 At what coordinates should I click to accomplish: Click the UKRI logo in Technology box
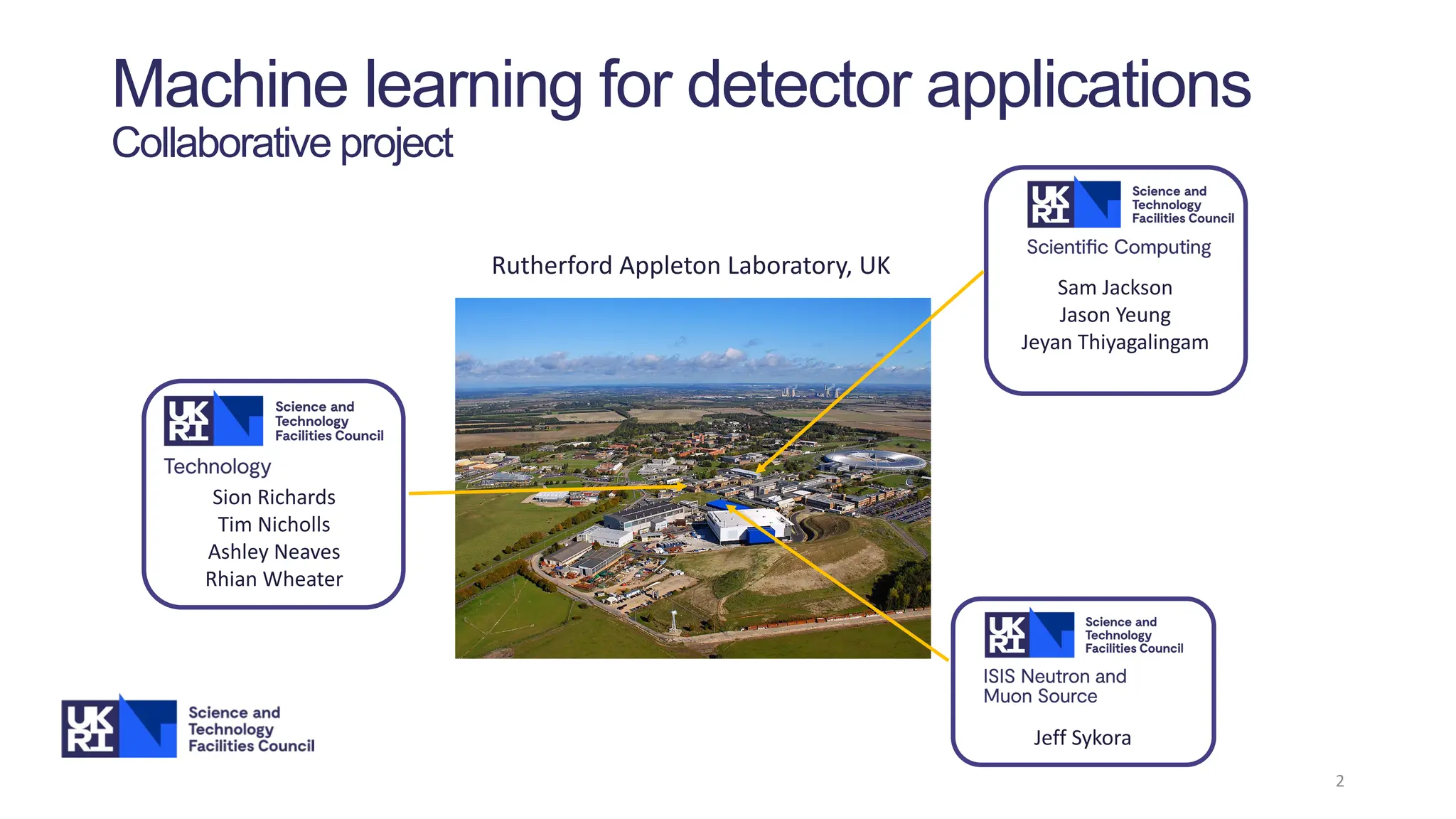tap(213, 419)
